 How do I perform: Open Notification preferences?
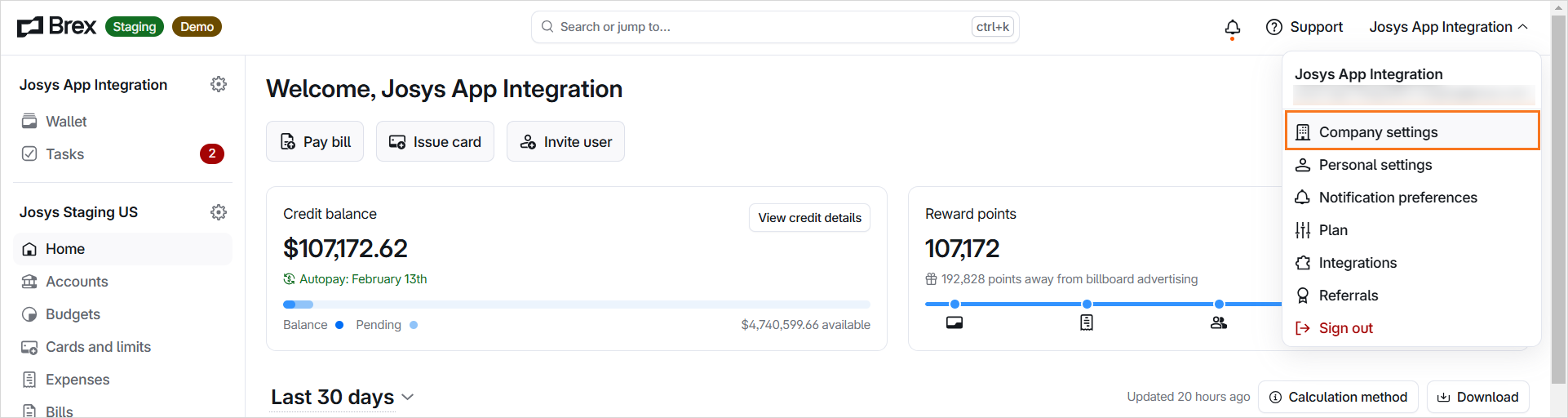1411,198
